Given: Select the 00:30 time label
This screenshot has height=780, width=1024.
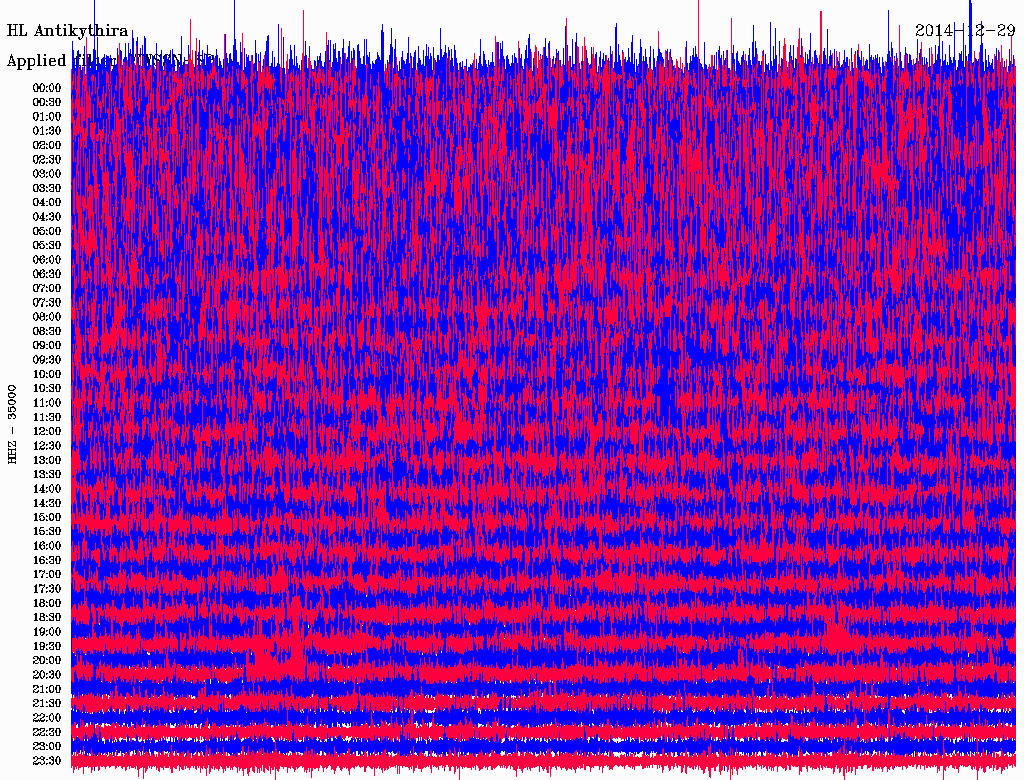Looking at the screenshot, I should pyautogui.click(x=47, y=102).
